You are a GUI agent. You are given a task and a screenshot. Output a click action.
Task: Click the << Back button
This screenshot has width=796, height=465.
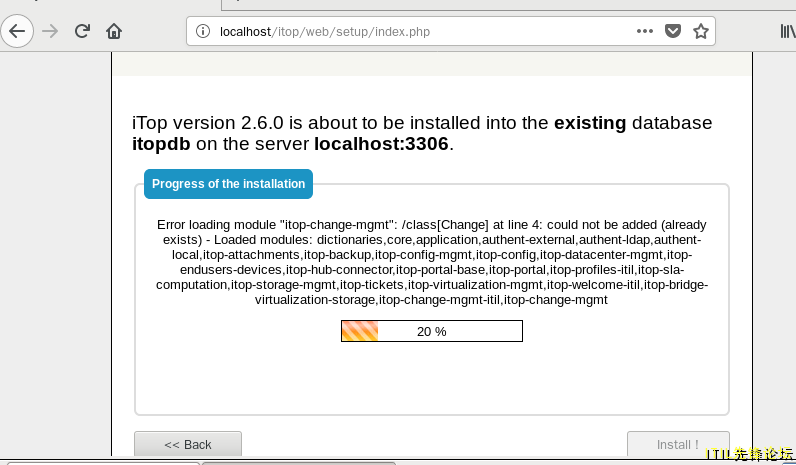(188, 444)
